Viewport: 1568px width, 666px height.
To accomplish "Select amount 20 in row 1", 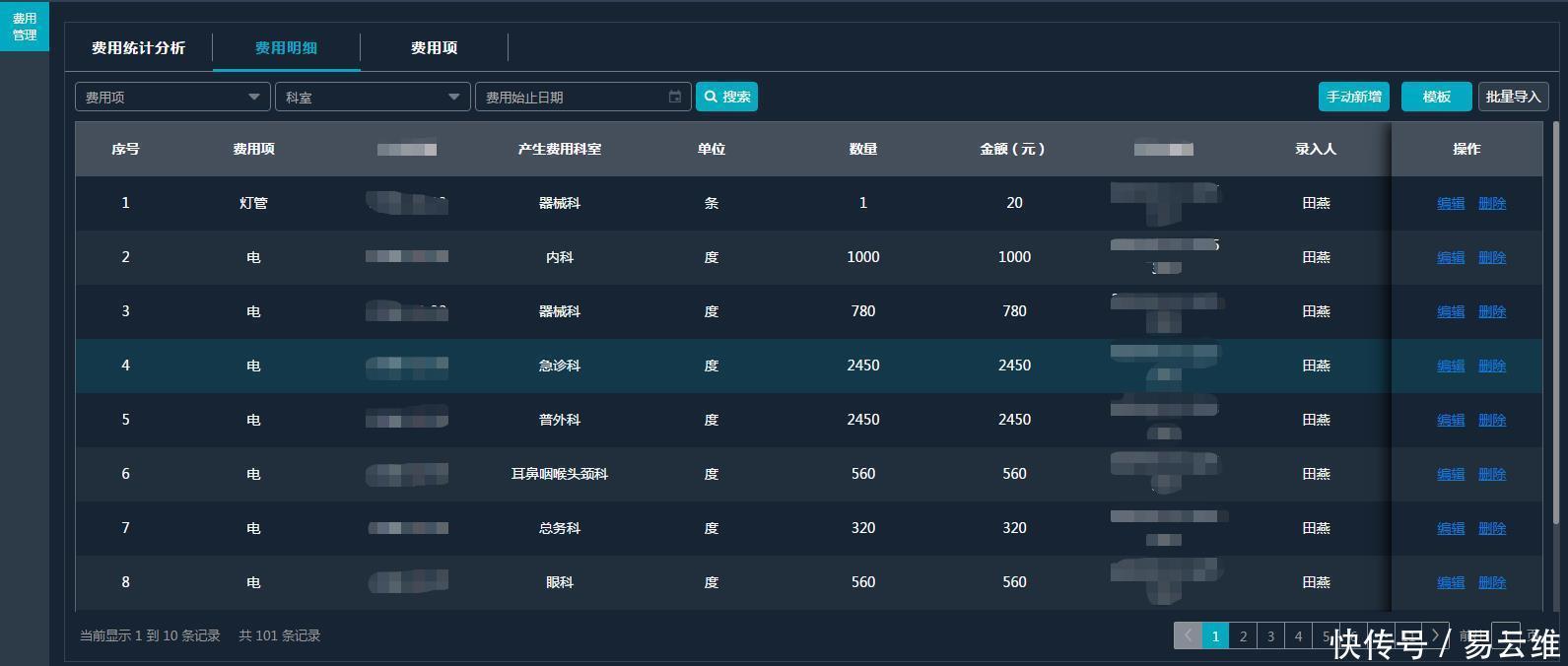I will tap(1014, 203).
